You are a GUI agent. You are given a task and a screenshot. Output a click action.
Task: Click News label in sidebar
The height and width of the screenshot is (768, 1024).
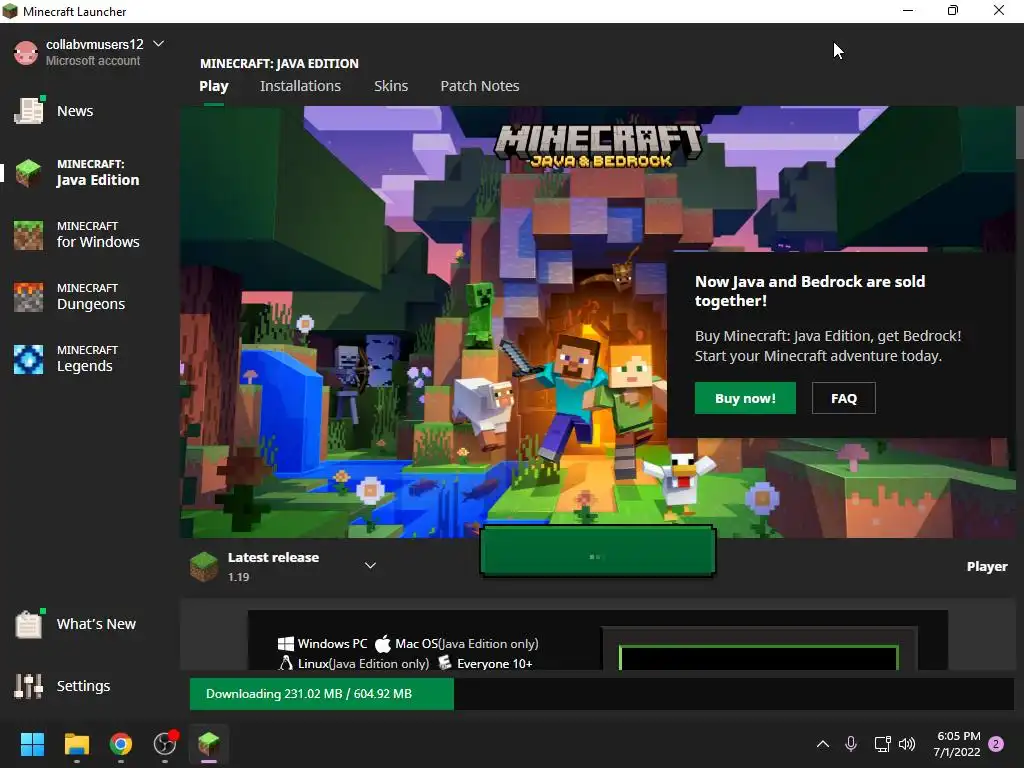click(x=75, y=111)
